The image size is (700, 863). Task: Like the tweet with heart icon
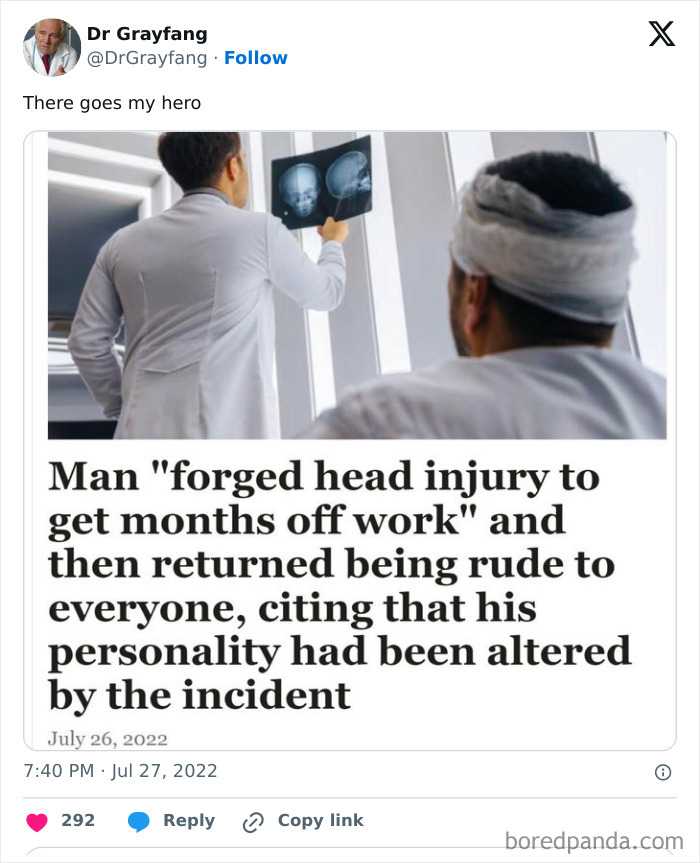(37, 821)
